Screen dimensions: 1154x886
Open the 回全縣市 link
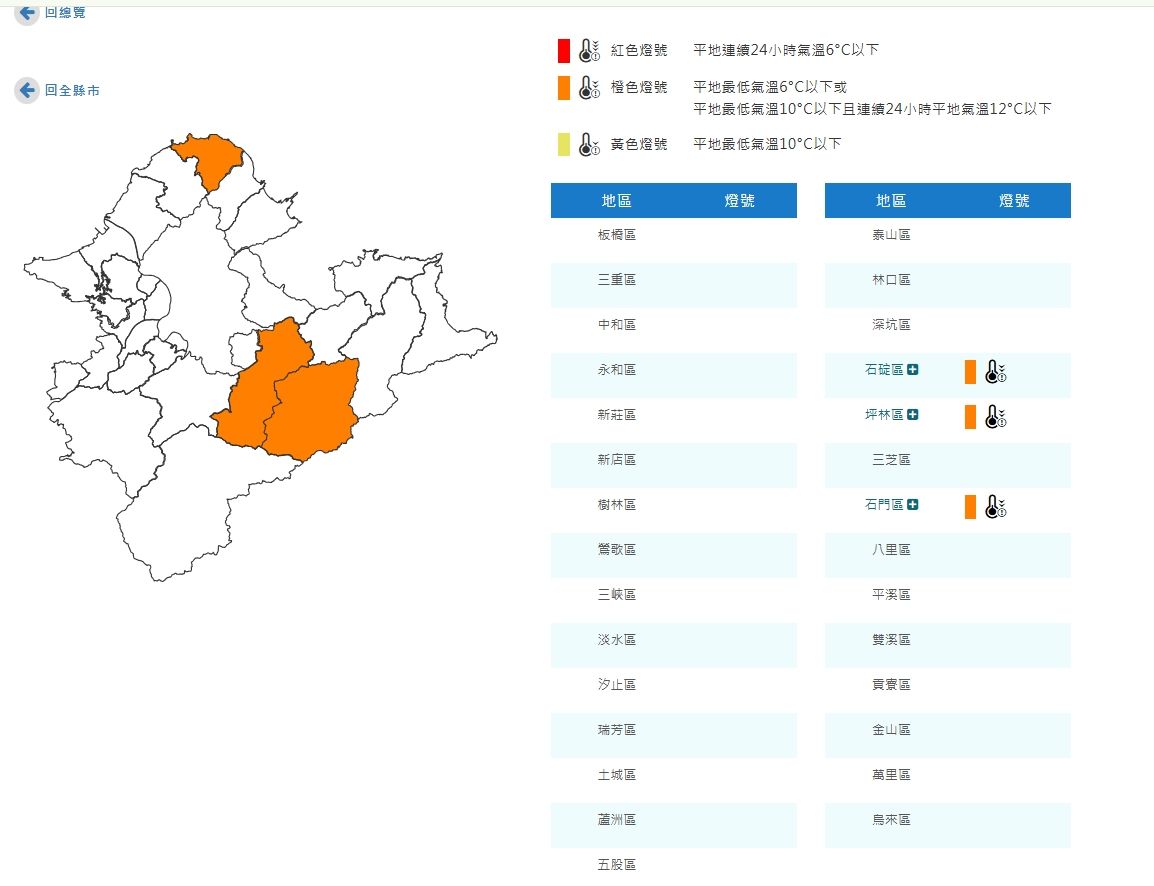point(72,91)
